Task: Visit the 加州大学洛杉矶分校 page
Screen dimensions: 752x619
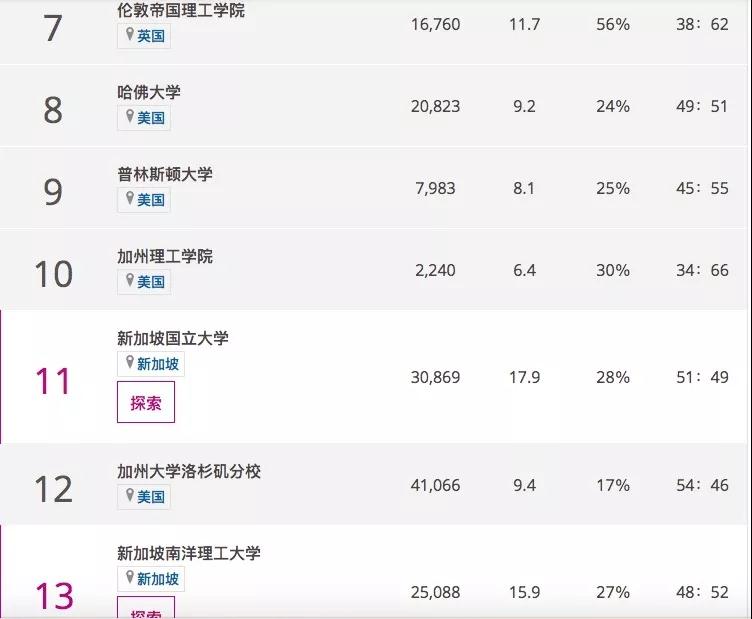Action: click(189, 470)
